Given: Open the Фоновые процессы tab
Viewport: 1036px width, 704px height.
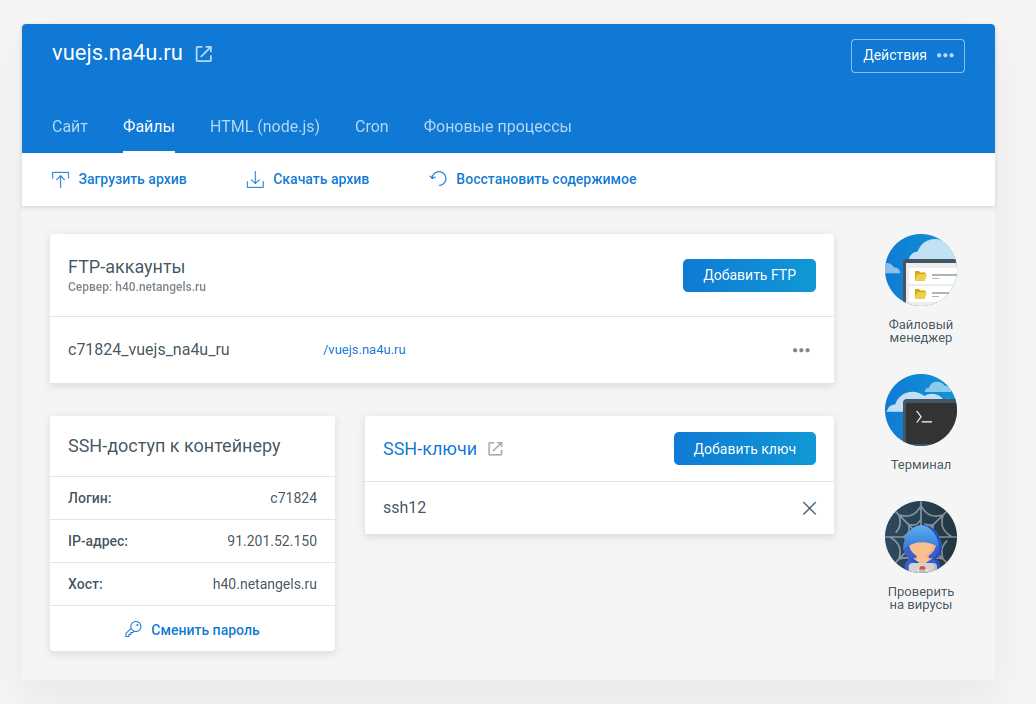Looking at the screenshot, I should click(498, 126).
